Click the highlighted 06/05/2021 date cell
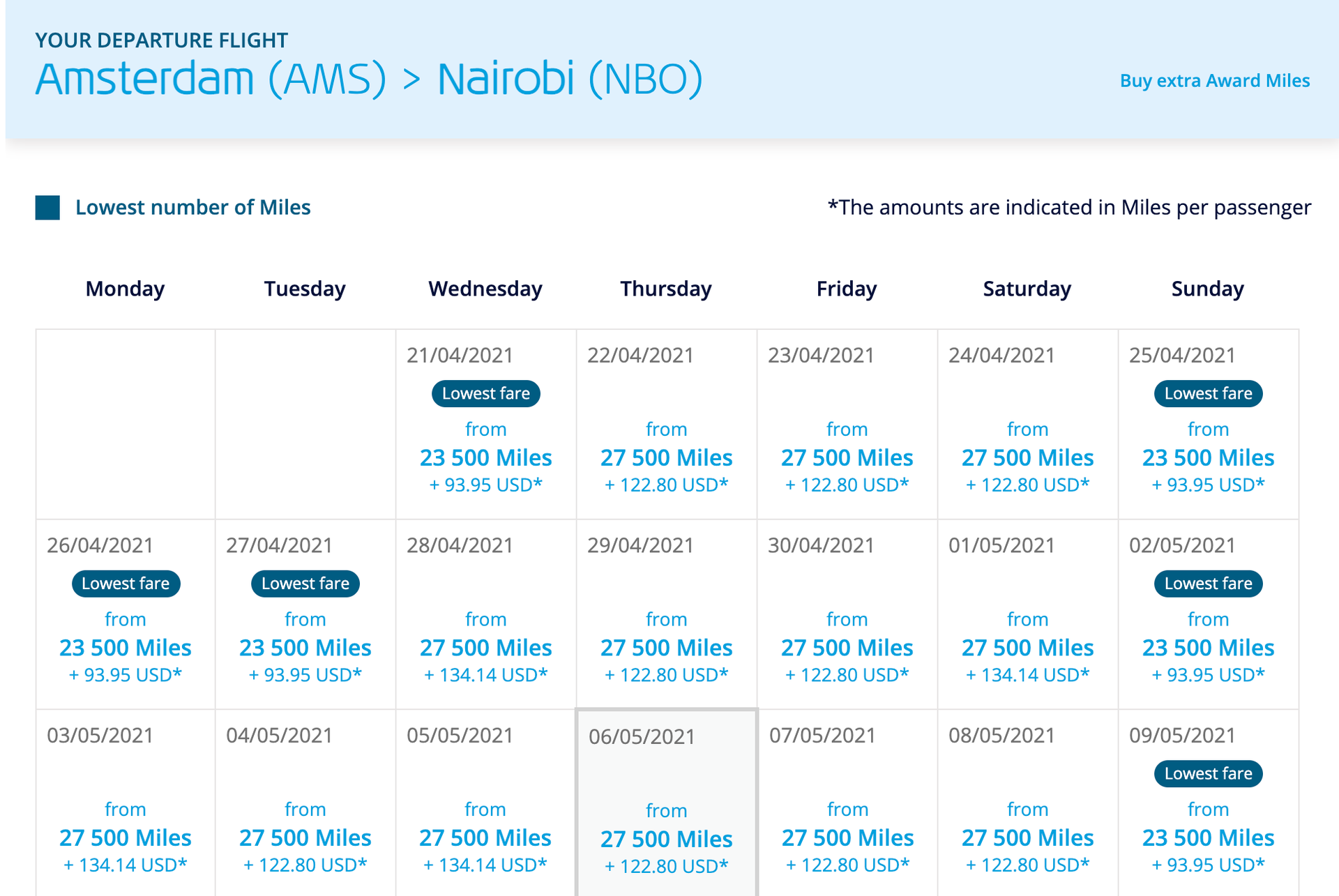The width and height of the screenshot is (1339, 896). (x=666, y=802)
